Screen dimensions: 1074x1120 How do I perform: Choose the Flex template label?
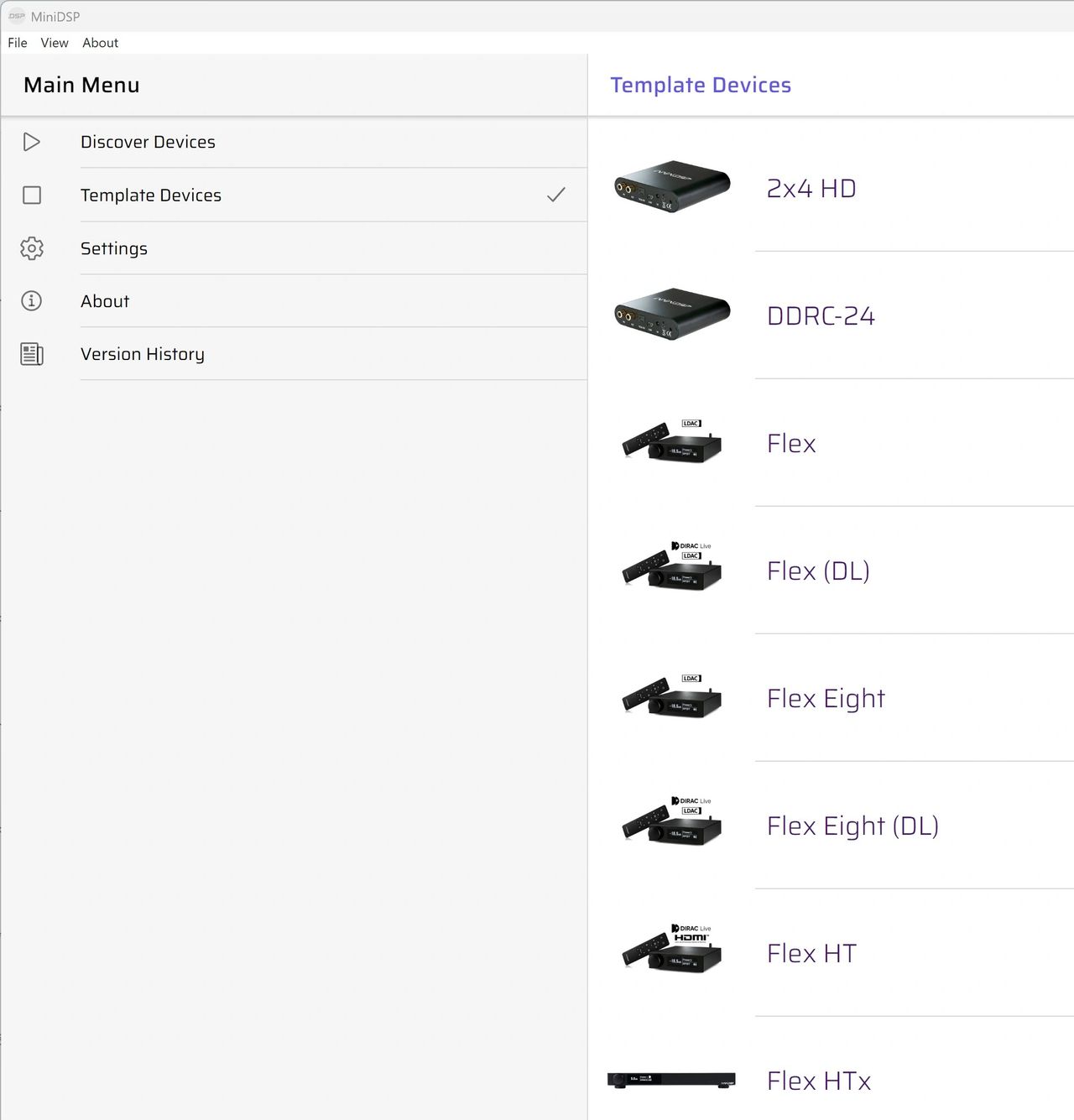click(x=791, y=443)
